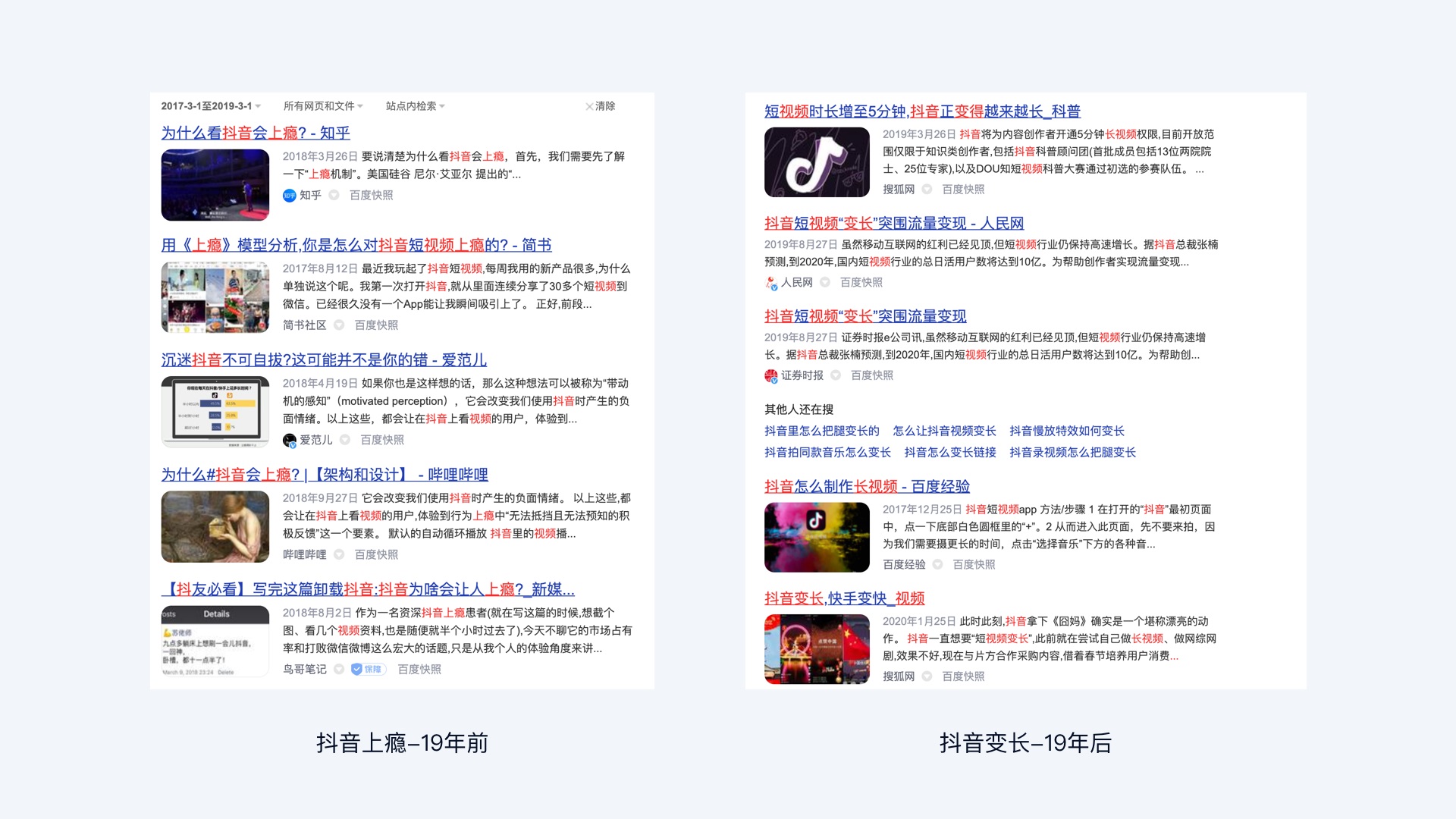This screenshot has width=1456, height=819.
Task: Open 百度快照 for the 人民网 result
Action: (861, 282)
